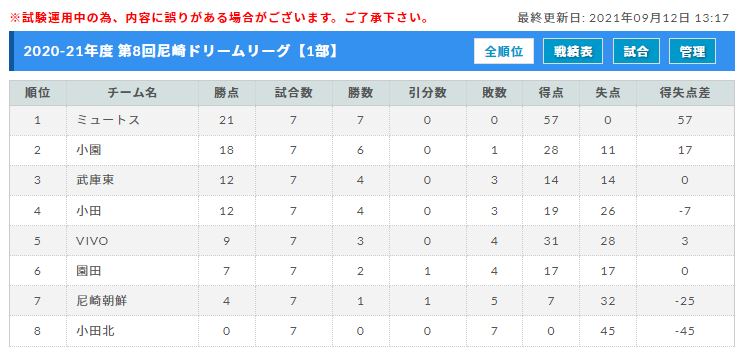Click the 順位 column header

click(x=38, y=93)
